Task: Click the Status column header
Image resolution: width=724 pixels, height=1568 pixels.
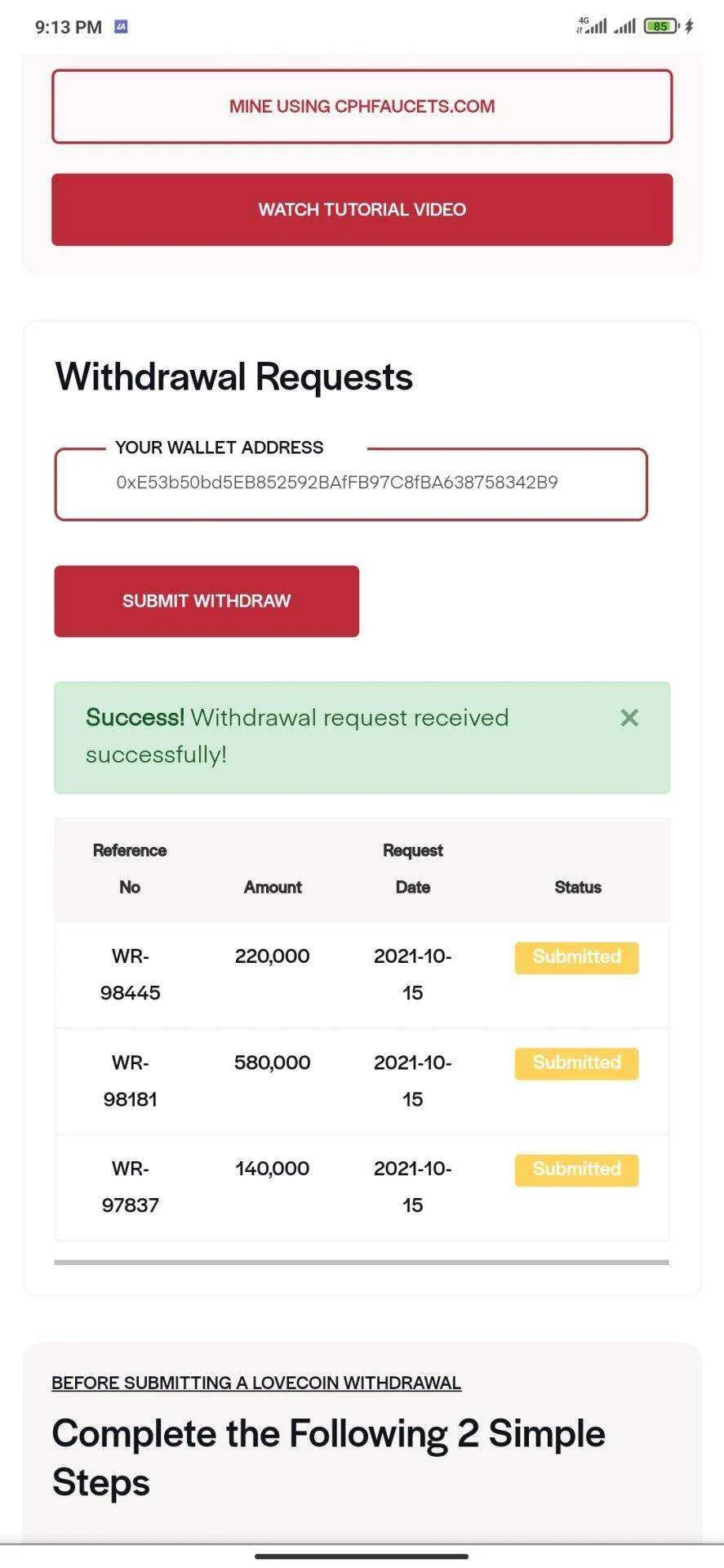Action: point(578,887)
